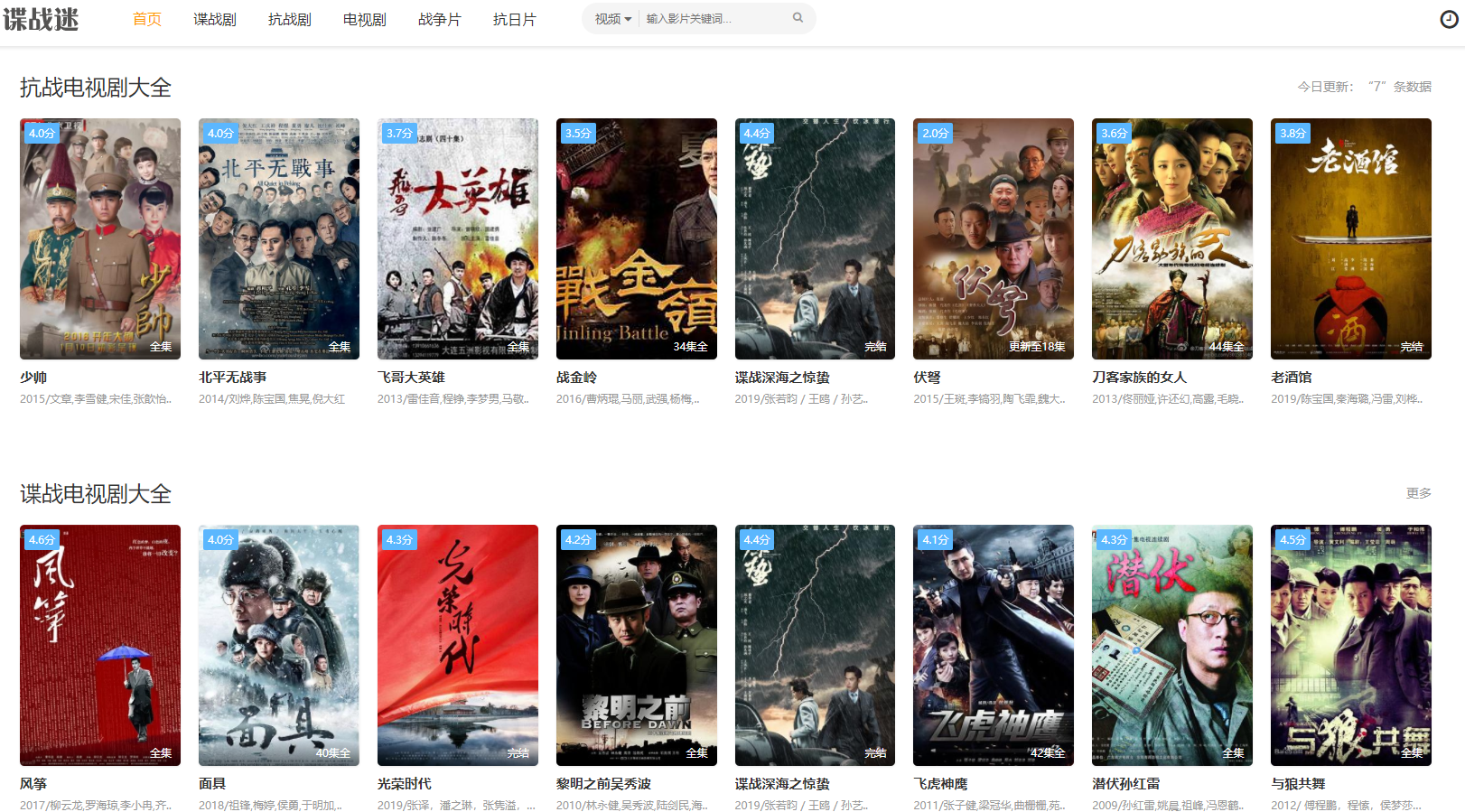Open the 抗日片 menu item
1465x812 pixels.
(x=515, y=19)
